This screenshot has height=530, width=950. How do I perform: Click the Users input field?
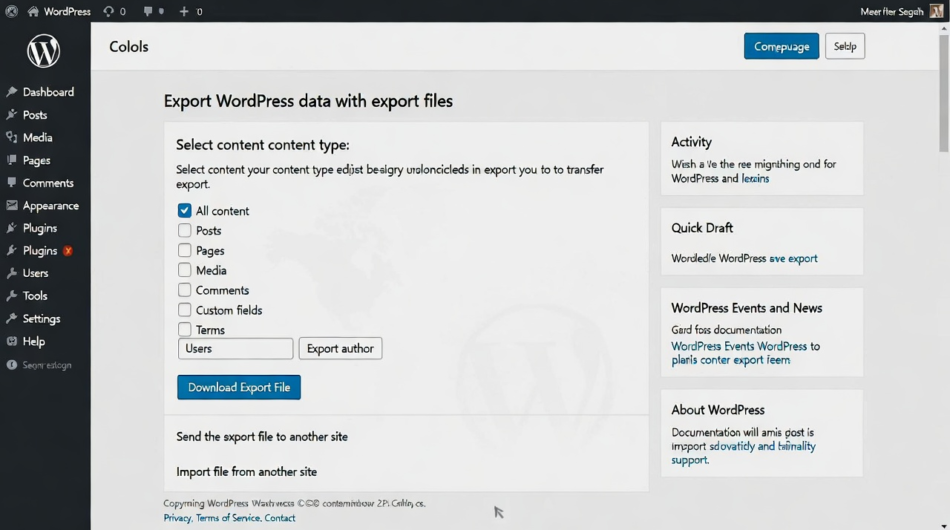[235, 348]
